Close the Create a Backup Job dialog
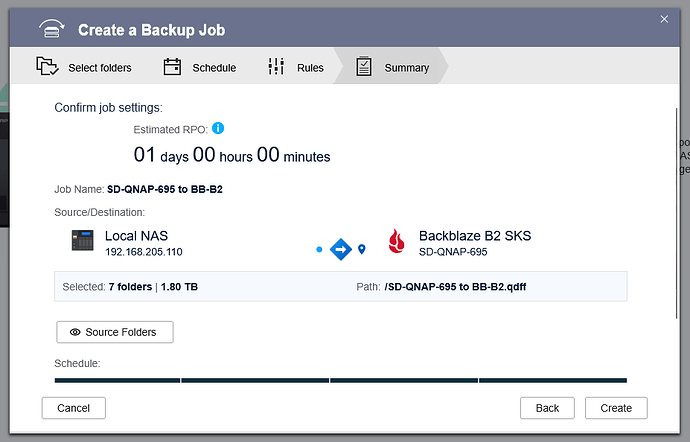 [664, 19]
